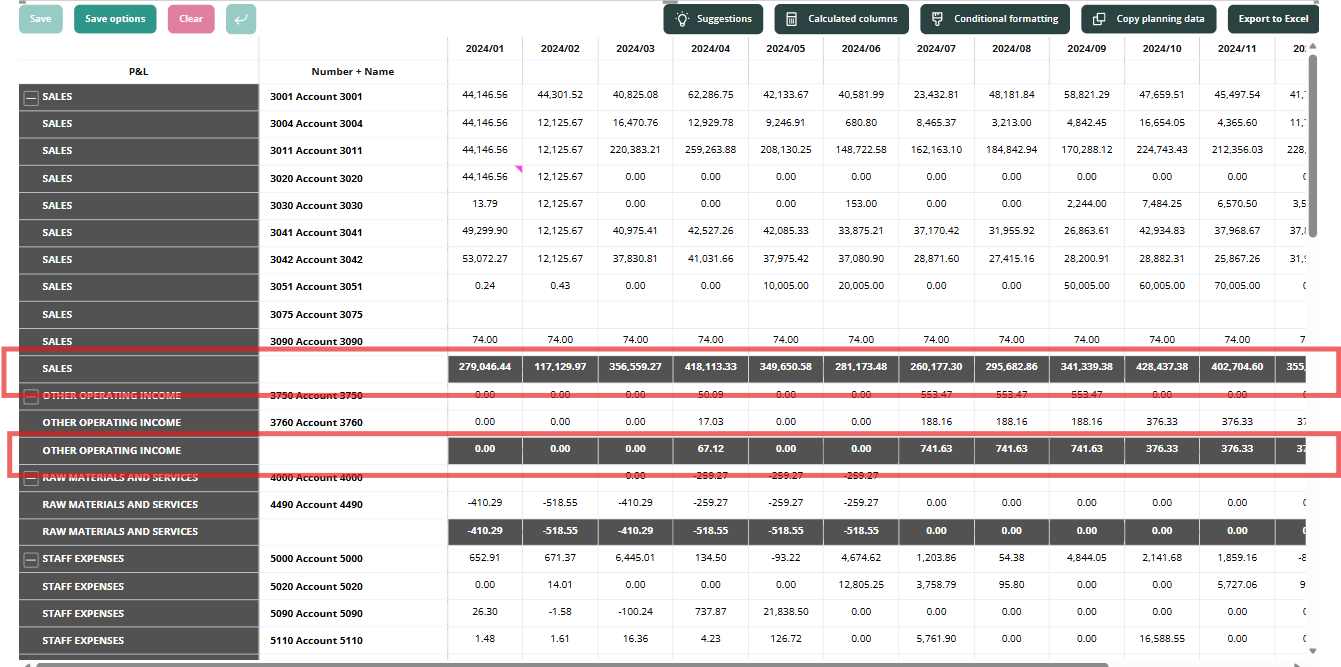Collapse the RAW MATERIALS AND SERVICES group
This screenshot has width=1341, height=667.
pyautogui.click(x=31, y=478)
